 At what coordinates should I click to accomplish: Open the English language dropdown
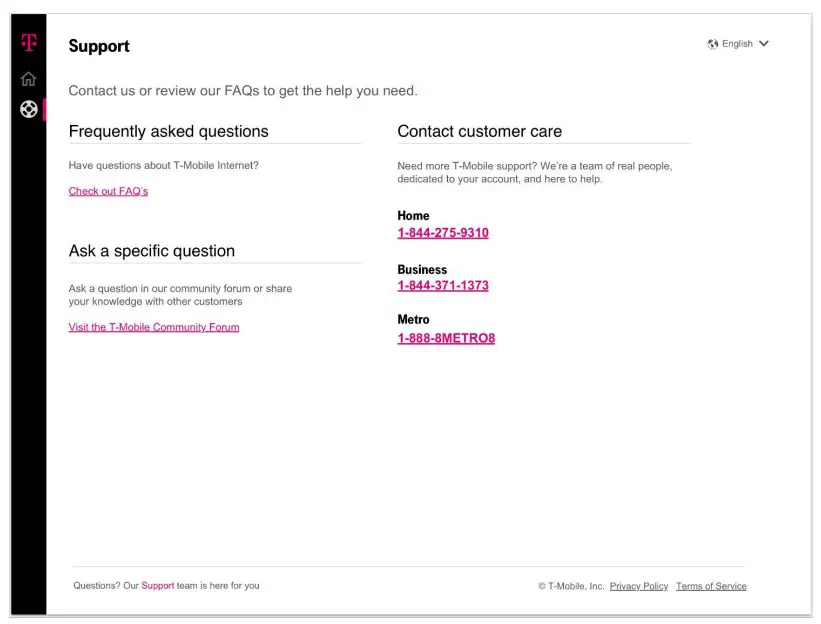coord(737,44)
